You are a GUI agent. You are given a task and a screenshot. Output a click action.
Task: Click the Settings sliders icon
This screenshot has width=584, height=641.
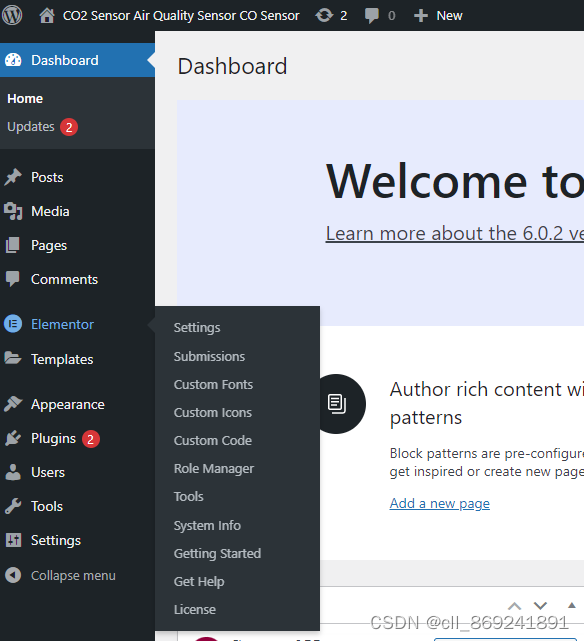click(x=13, y=540)
